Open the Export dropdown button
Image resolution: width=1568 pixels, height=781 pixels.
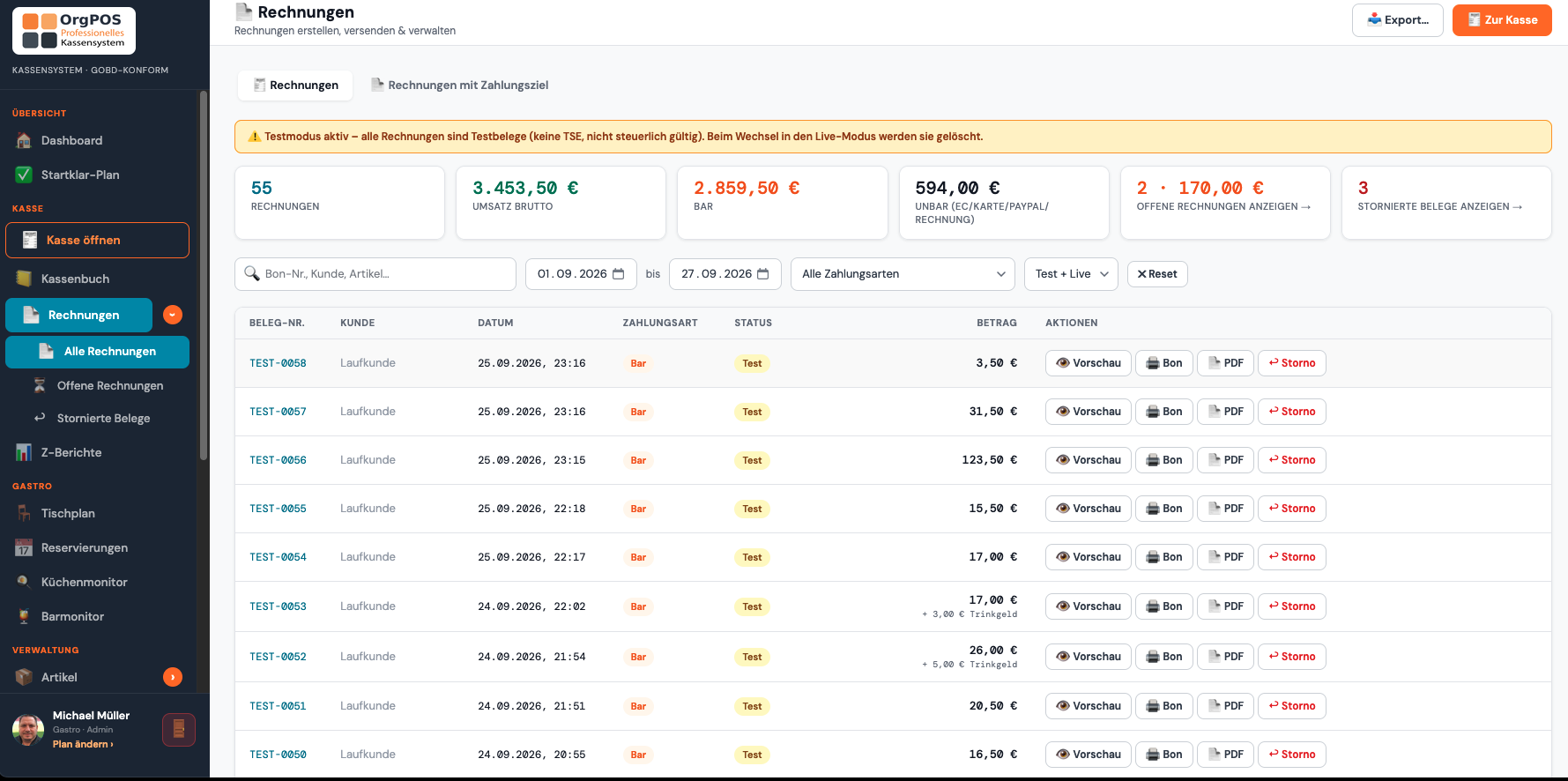[1398, 20]
